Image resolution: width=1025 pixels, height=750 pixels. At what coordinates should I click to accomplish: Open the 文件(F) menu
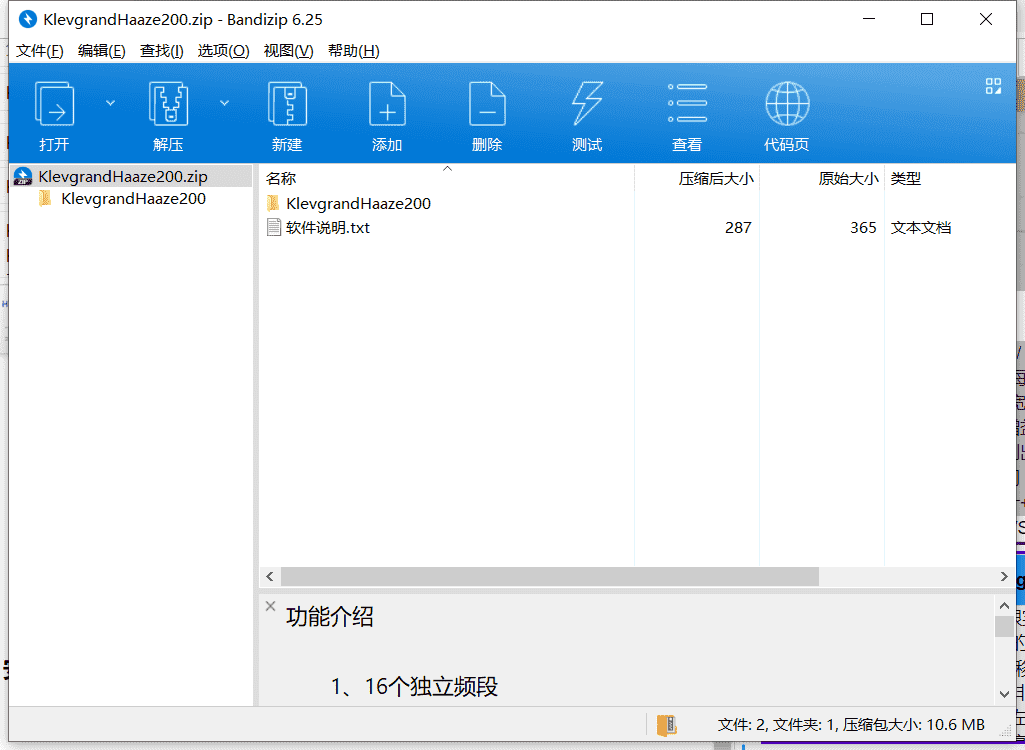click(x=39, y=51)
